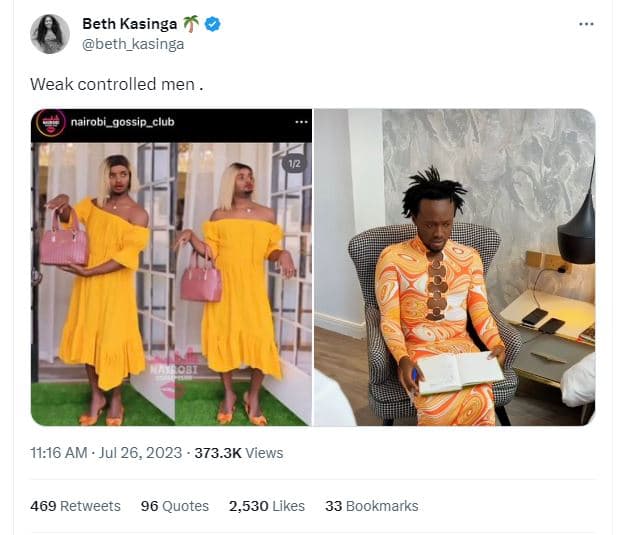Open the right photo of the seated person

(x=455, y=267)
